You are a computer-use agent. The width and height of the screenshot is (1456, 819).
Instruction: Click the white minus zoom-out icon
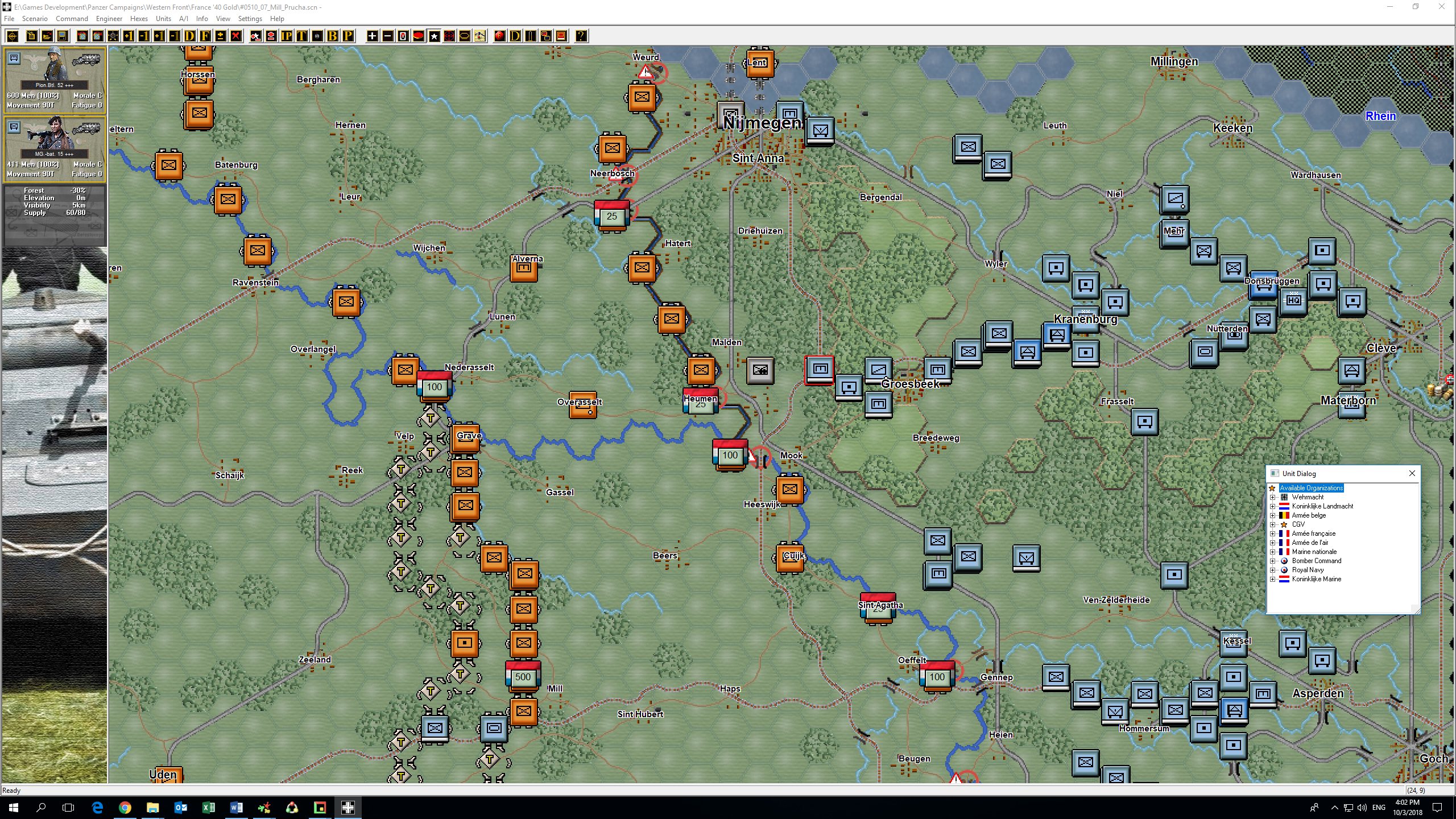(x=387, y=36)
